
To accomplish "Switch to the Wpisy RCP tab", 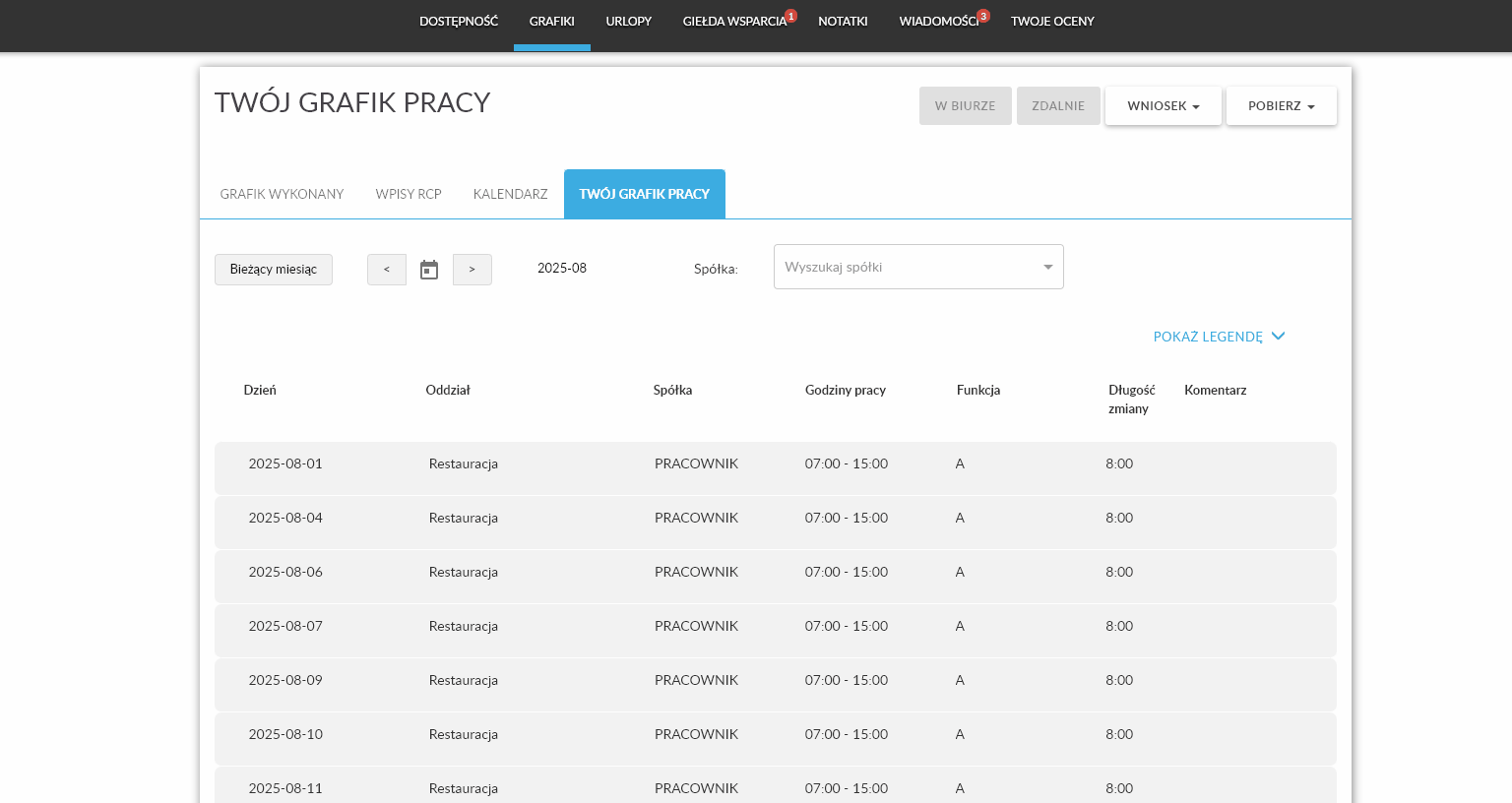I will click(x=409, y=194).
